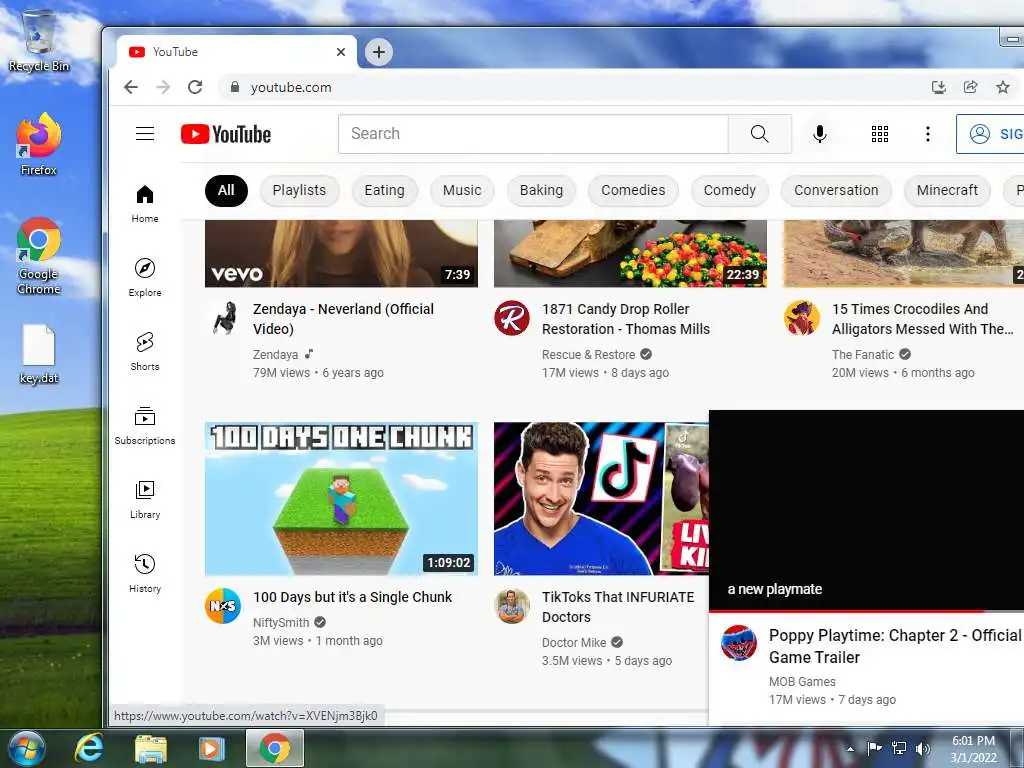Close the YouTube tab

(341, 52)
